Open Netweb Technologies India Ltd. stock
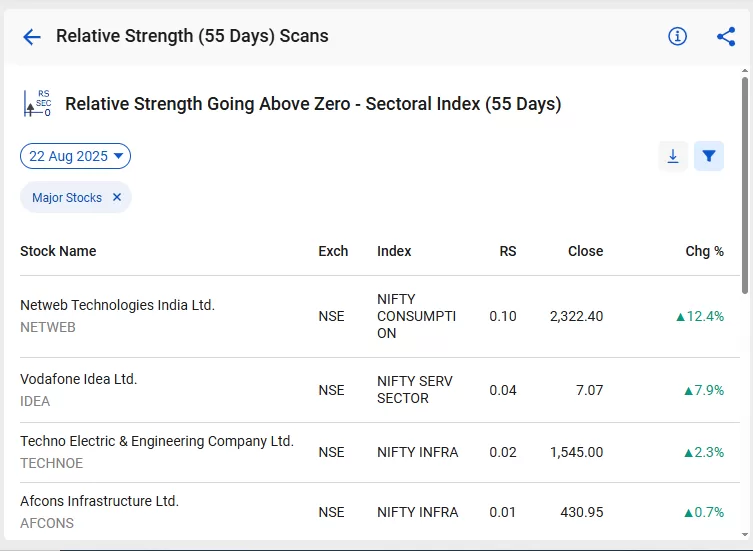The height and width of the screenshot is (551, 753). click(117, 305)
